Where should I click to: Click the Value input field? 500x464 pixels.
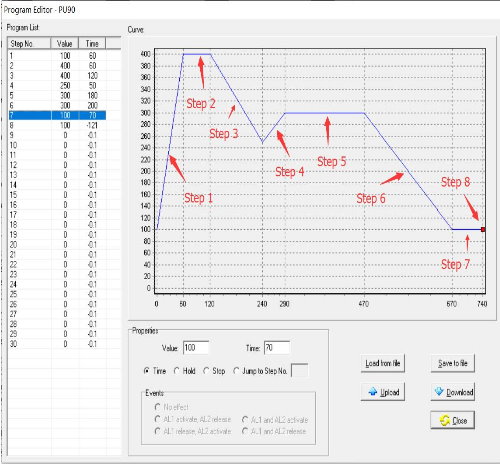196,348
